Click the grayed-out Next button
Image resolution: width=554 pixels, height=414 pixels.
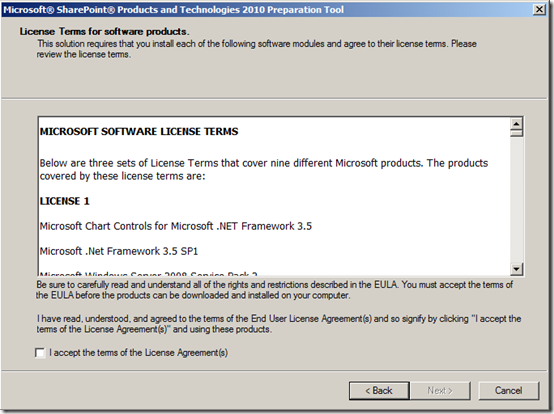coord(440,391)
